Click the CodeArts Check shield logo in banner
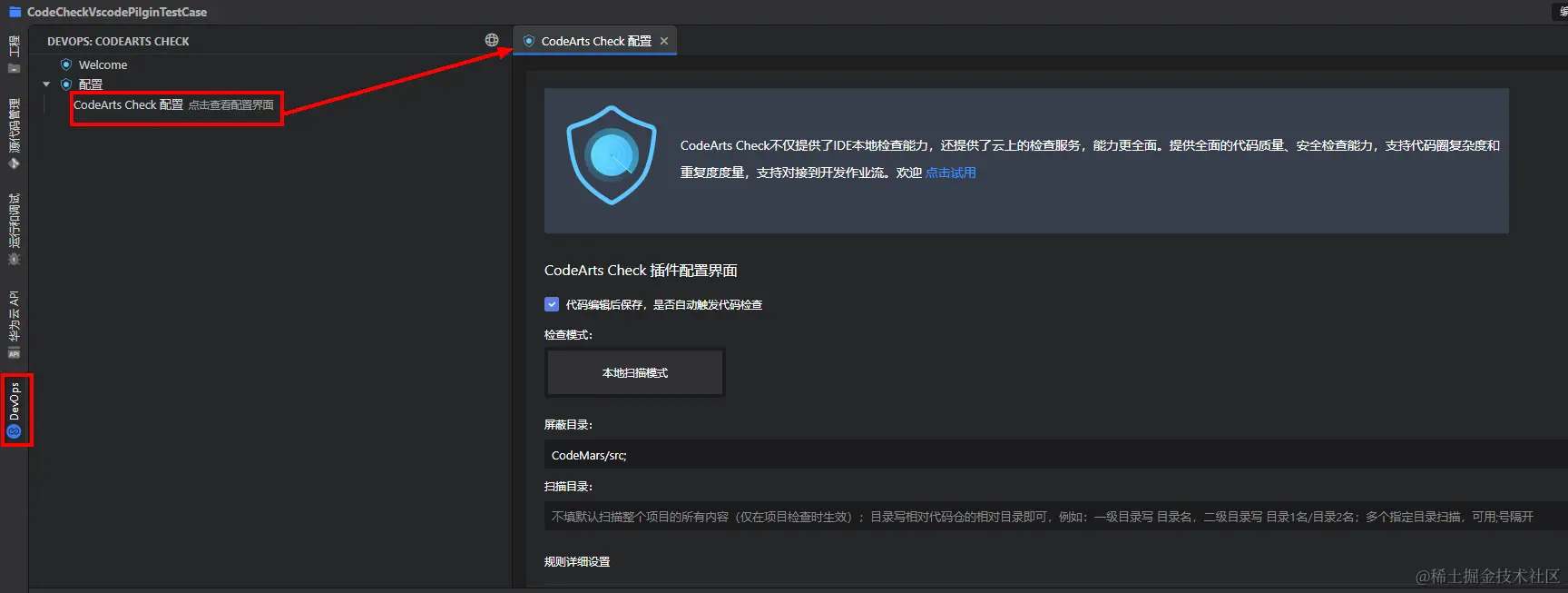The height and width of the screenshot is (593, 1568). coord(611,155)
